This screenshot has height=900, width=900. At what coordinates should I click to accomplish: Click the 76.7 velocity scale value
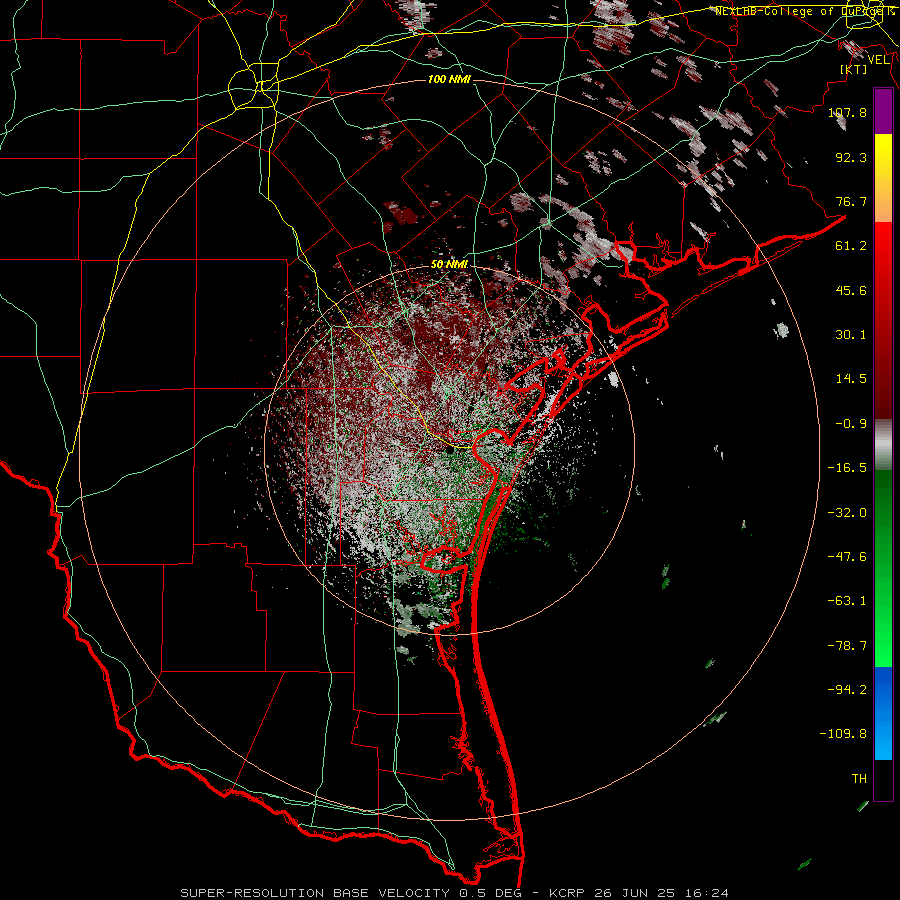coord(851,201)
